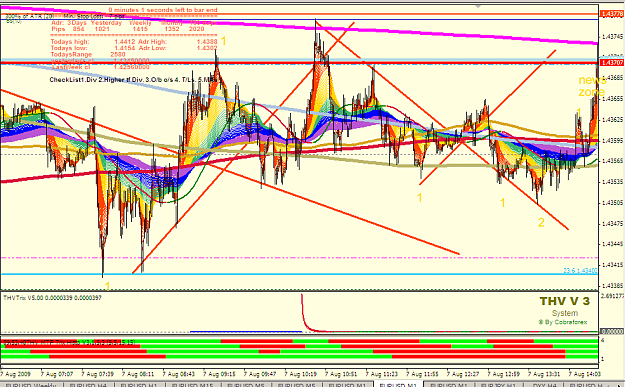The image size is (625, 387).
Task: Click the 1.43505 price scale value
Action: pyautogui.click(x=612, y=202)
